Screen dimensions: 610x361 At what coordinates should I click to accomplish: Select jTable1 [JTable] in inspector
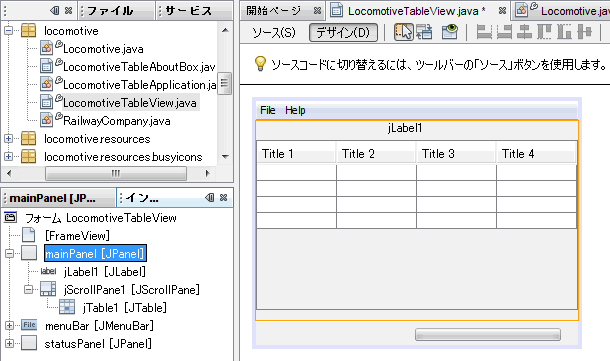click(125, 307)
